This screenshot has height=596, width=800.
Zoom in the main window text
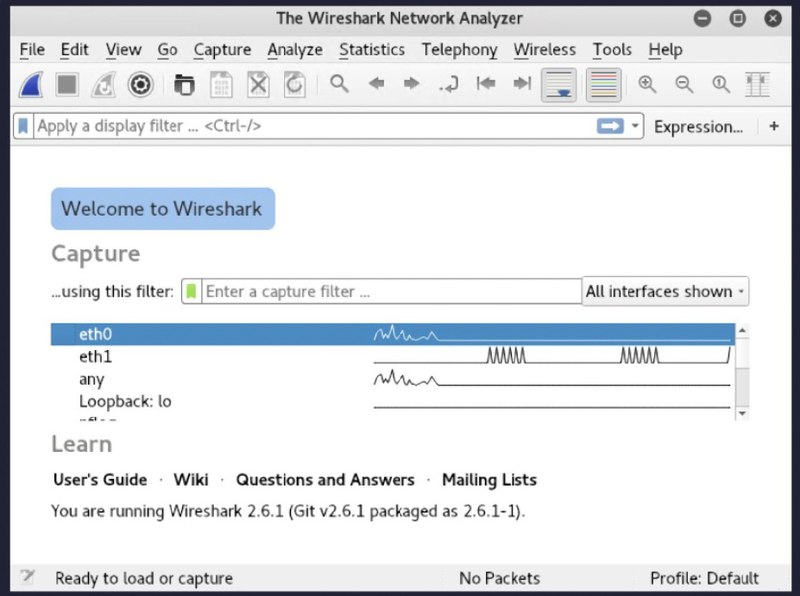pyautogui.click(x=647, y=84)
